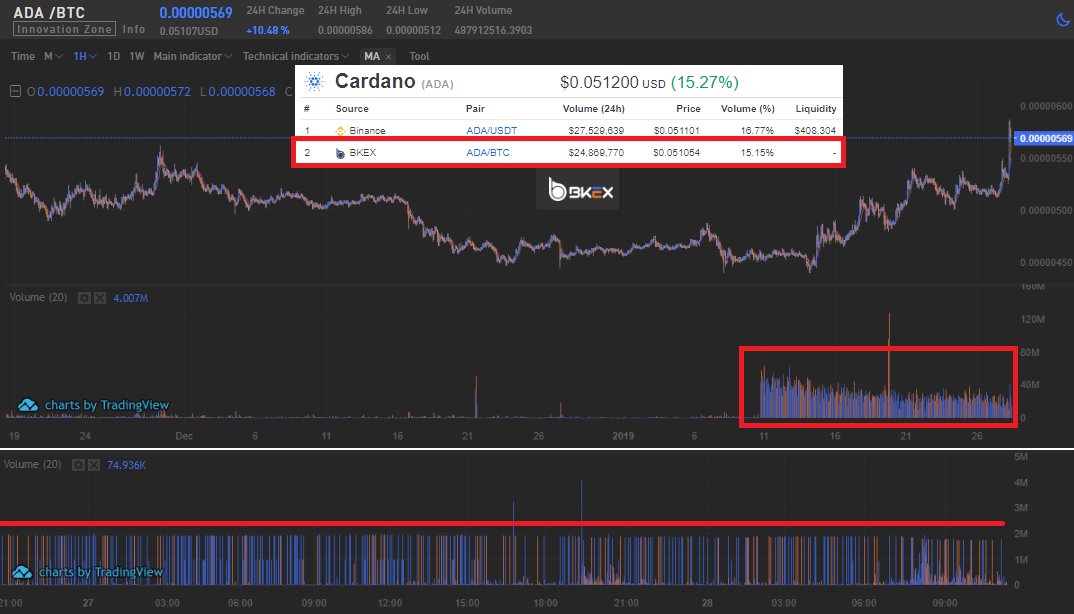Click the 2019 date label on time axis

[x=623, y=436]
